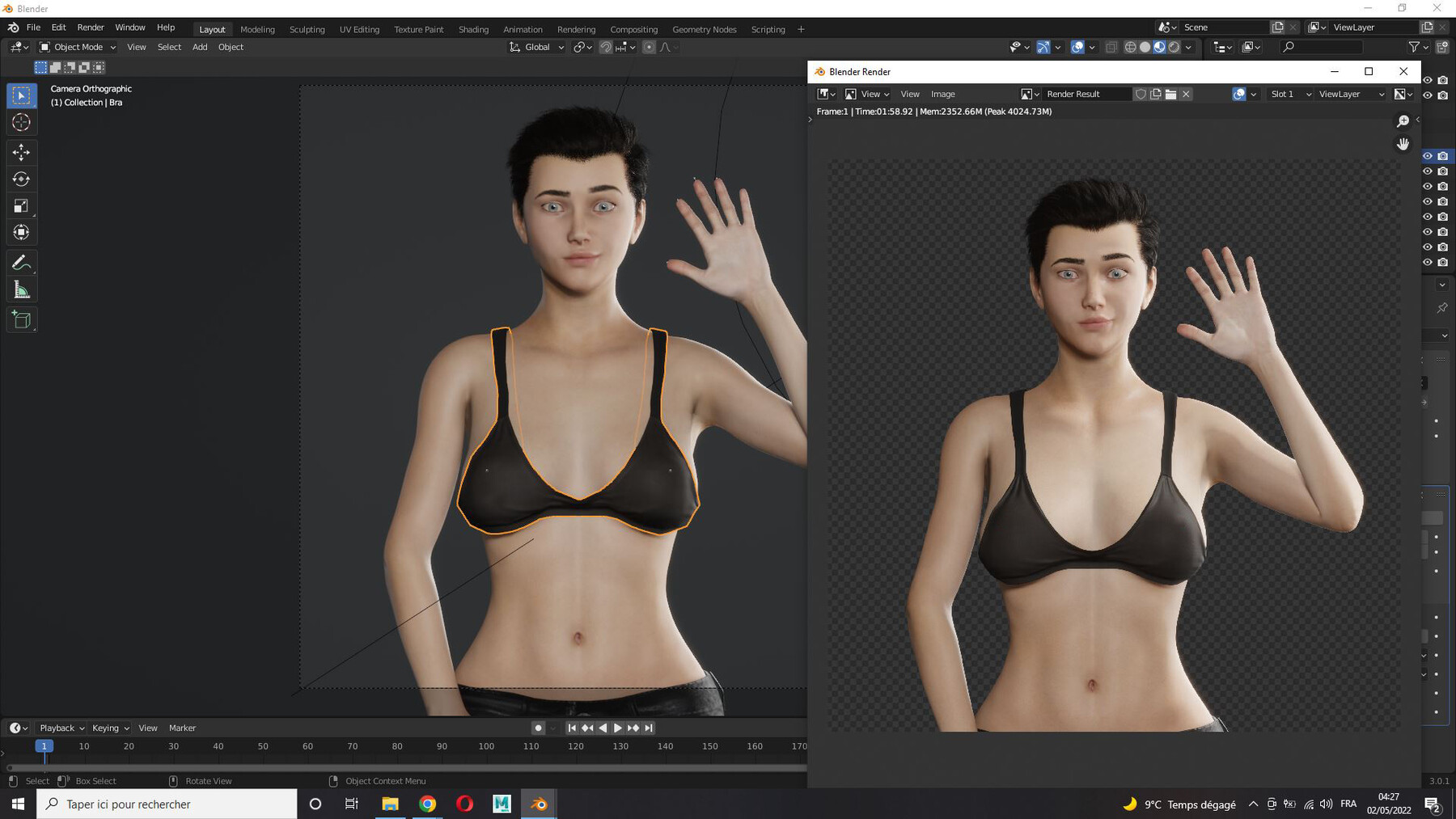1456x819 pixels.
Task: Open the Windows notification center icon
Action: (x=1432, y=804)
